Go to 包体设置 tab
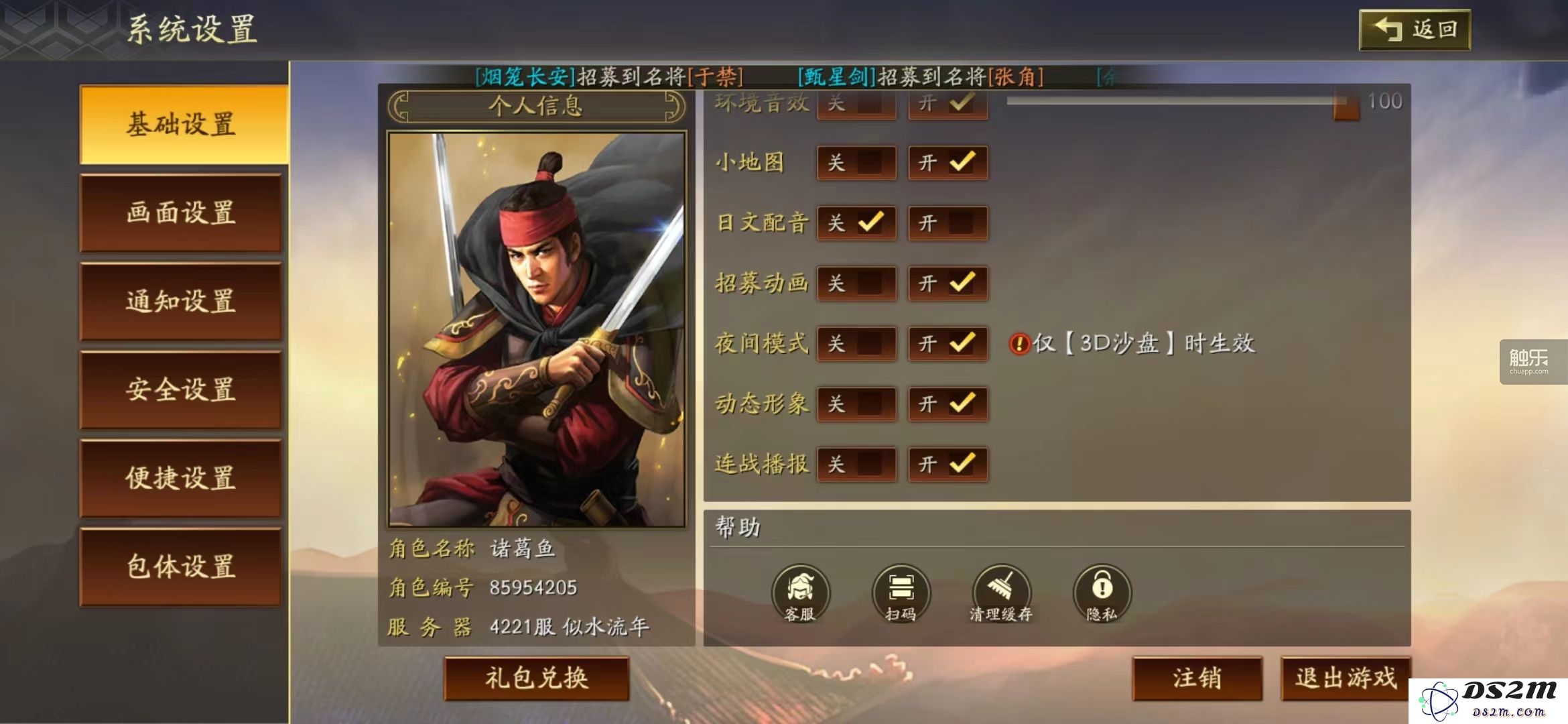This screenshot has height=724, width=1568. tap(181, 567)
